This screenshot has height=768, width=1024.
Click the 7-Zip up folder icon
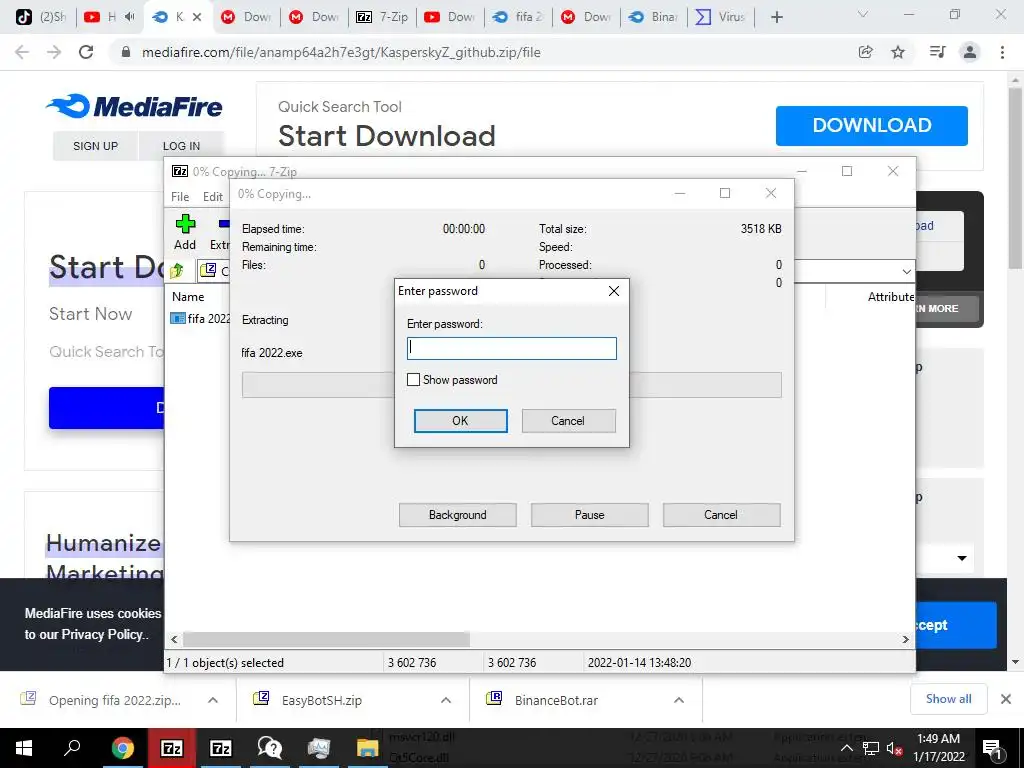pyautogui.click(x=176, y=270)
